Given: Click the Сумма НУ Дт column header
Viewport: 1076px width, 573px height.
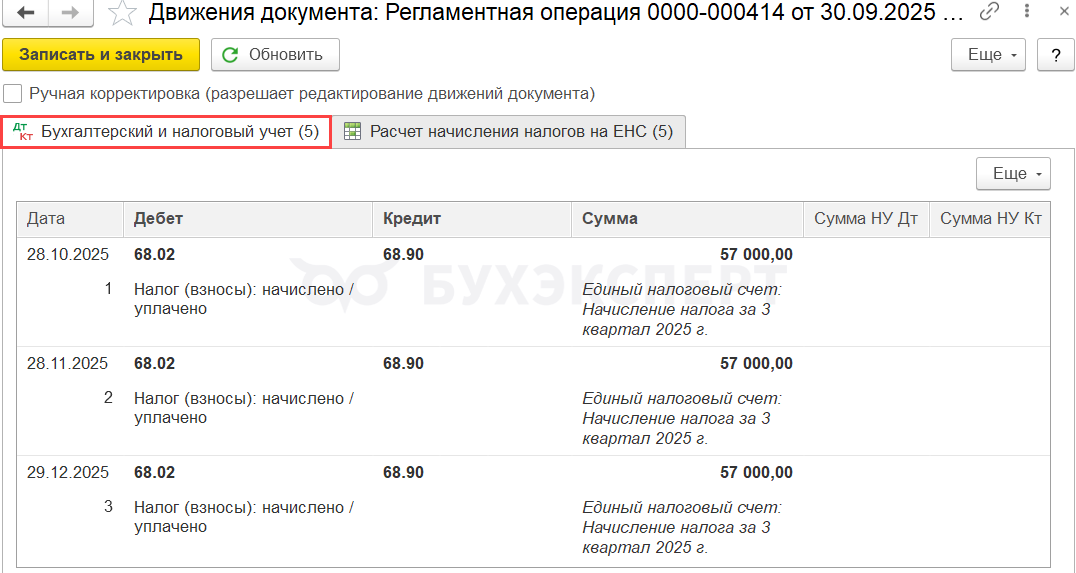Looking at the screenshot, I should [865, 219].
